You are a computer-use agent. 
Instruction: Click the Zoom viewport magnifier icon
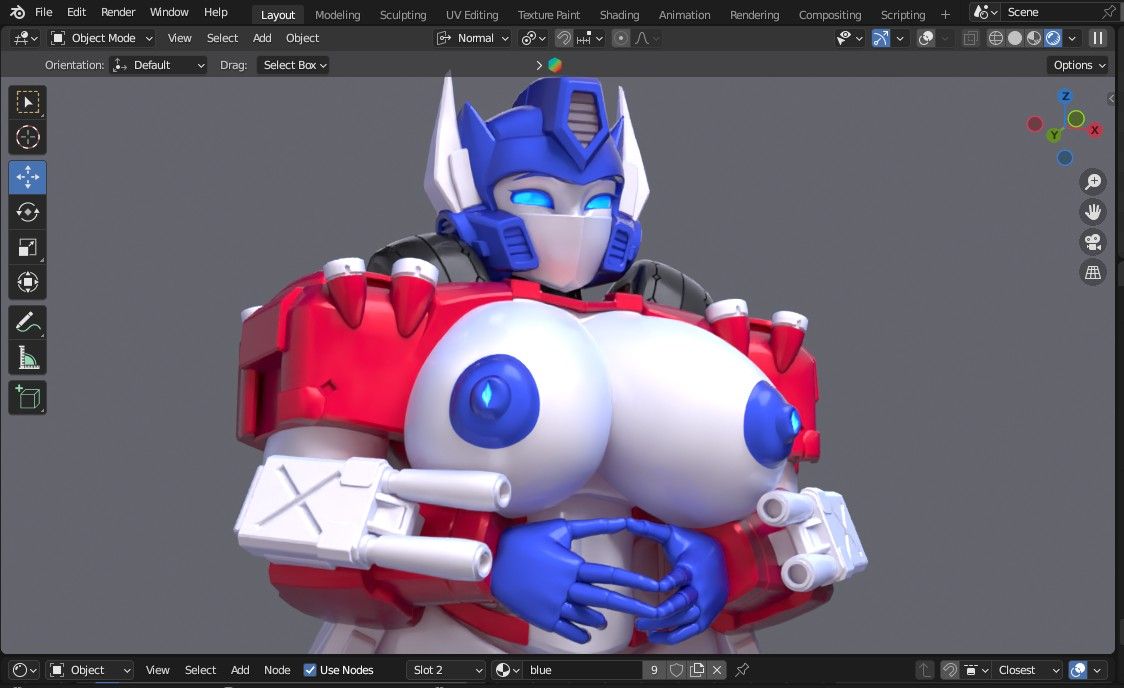[x=1092, y=182]
